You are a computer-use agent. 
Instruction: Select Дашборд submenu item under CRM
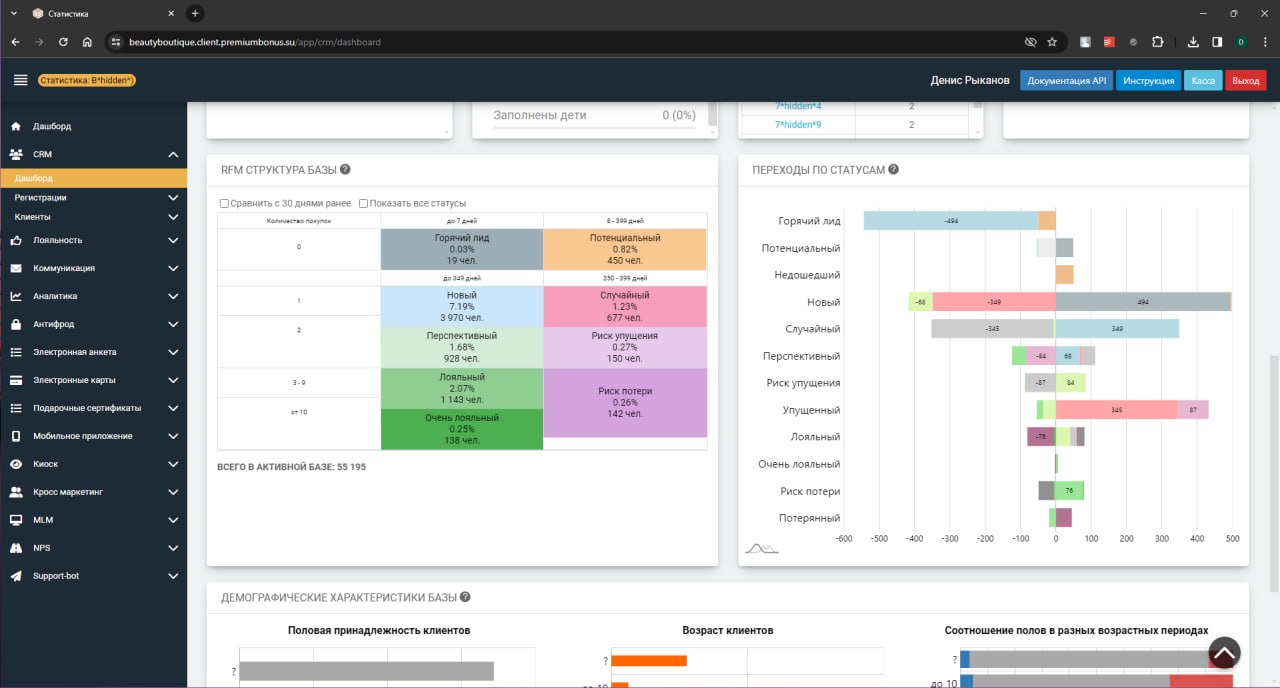34,178
